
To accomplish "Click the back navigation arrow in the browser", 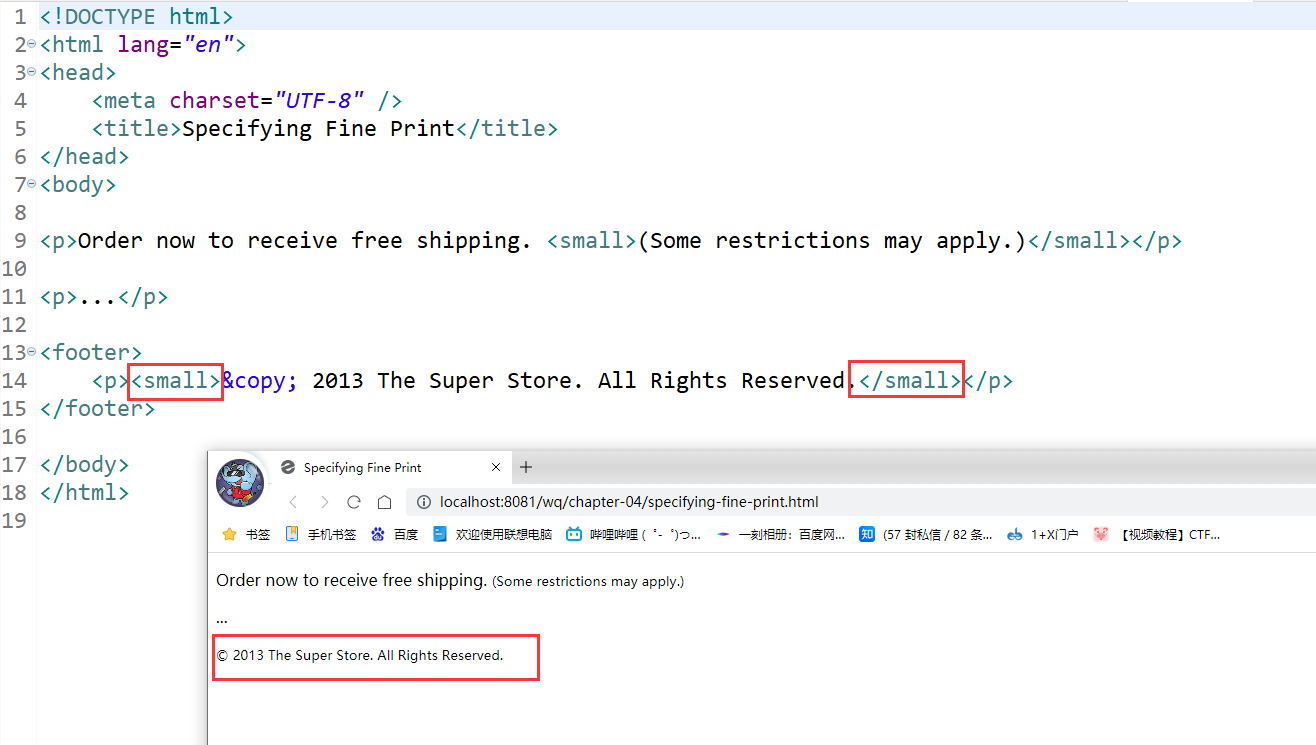I will 292,502.
